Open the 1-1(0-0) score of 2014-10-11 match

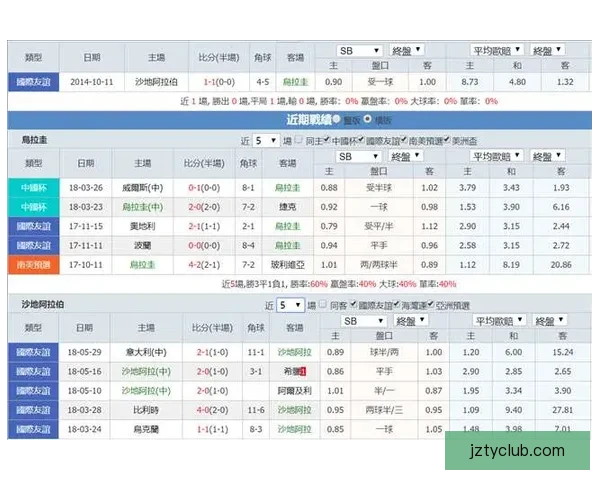[219, 82]
